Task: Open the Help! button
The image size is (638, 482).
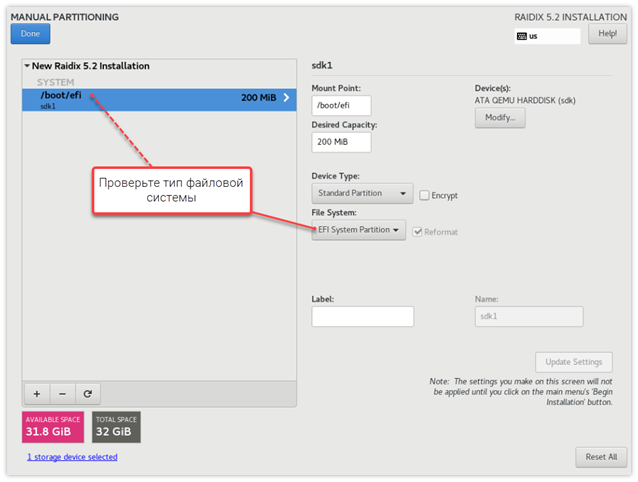Action: pyautogui.click(x=607, y=34)
